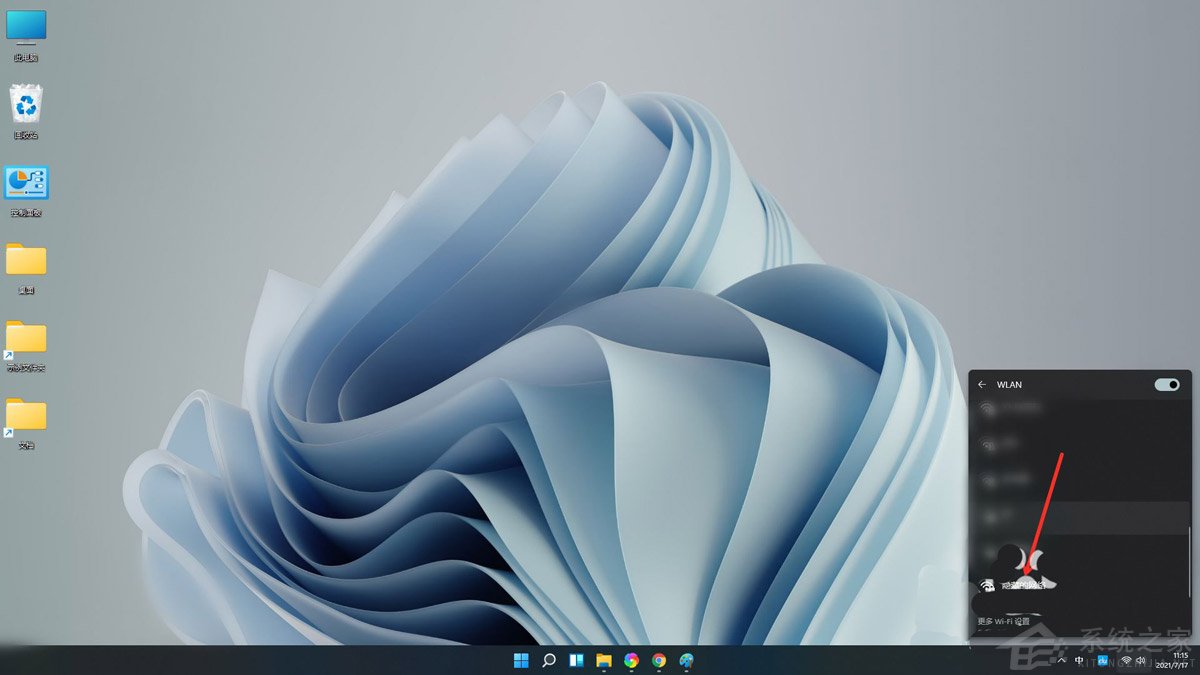Viewport: 1200px width, 675px height.
Task: Click the speaker volume icon in system tray
Action: [x=1141, y=660]
